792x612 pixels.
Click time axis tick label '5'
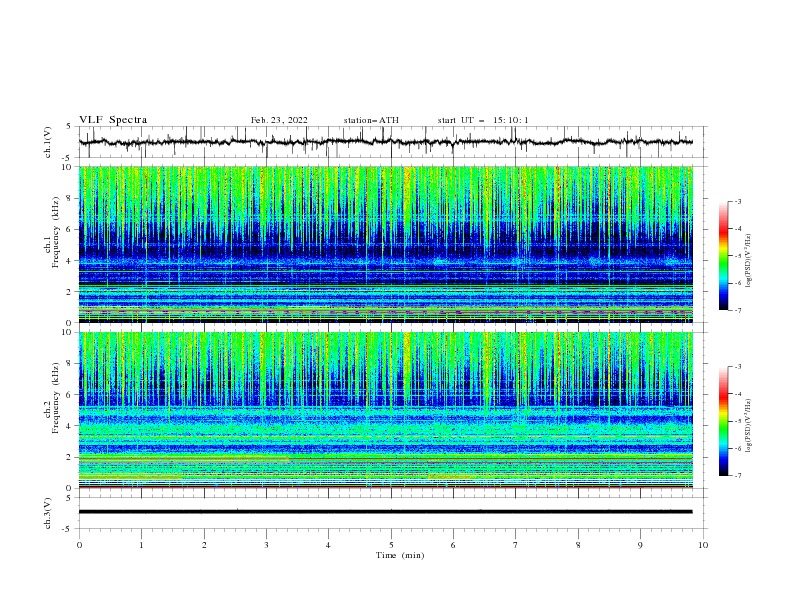pos(391,545)
